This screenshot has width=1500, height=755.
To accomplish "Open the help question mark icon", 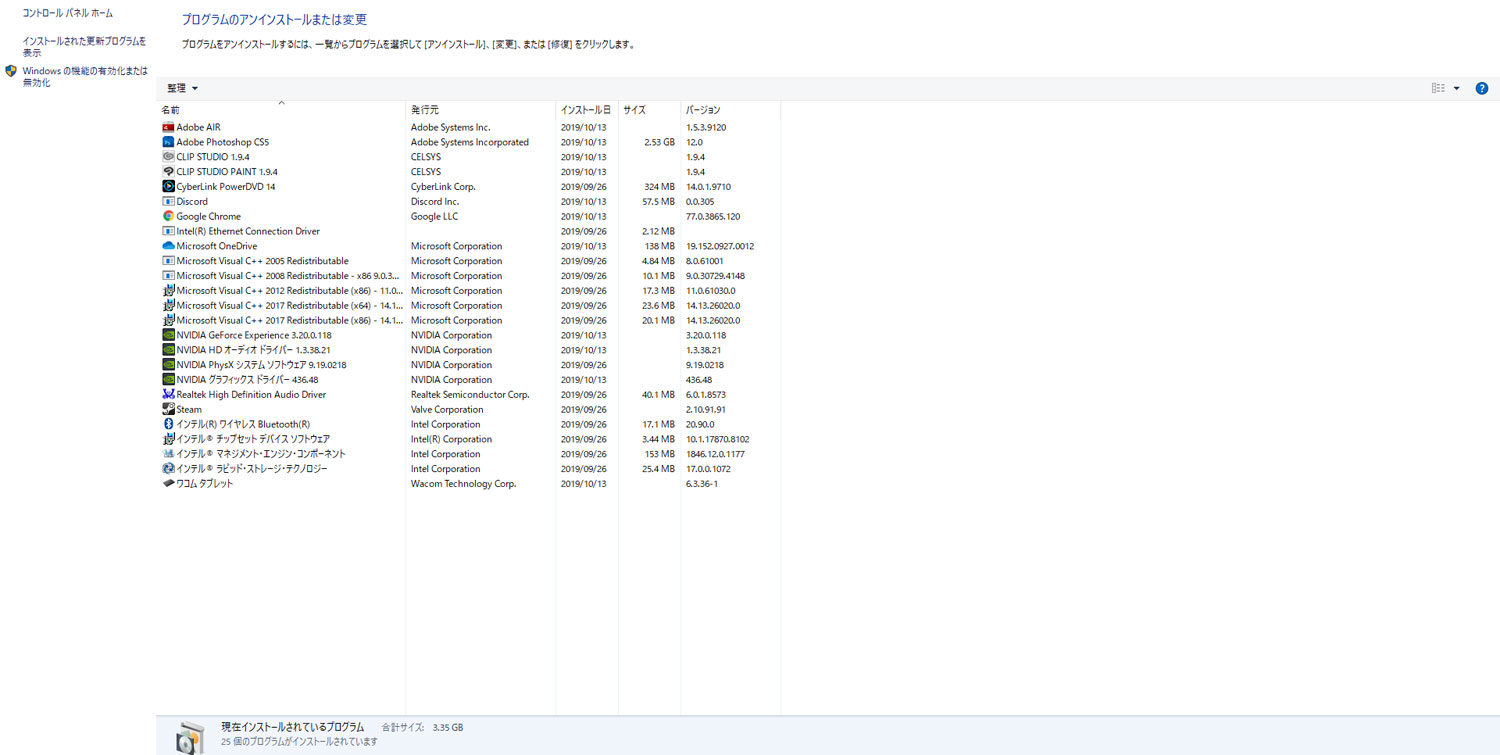I will click(1481, 88).
